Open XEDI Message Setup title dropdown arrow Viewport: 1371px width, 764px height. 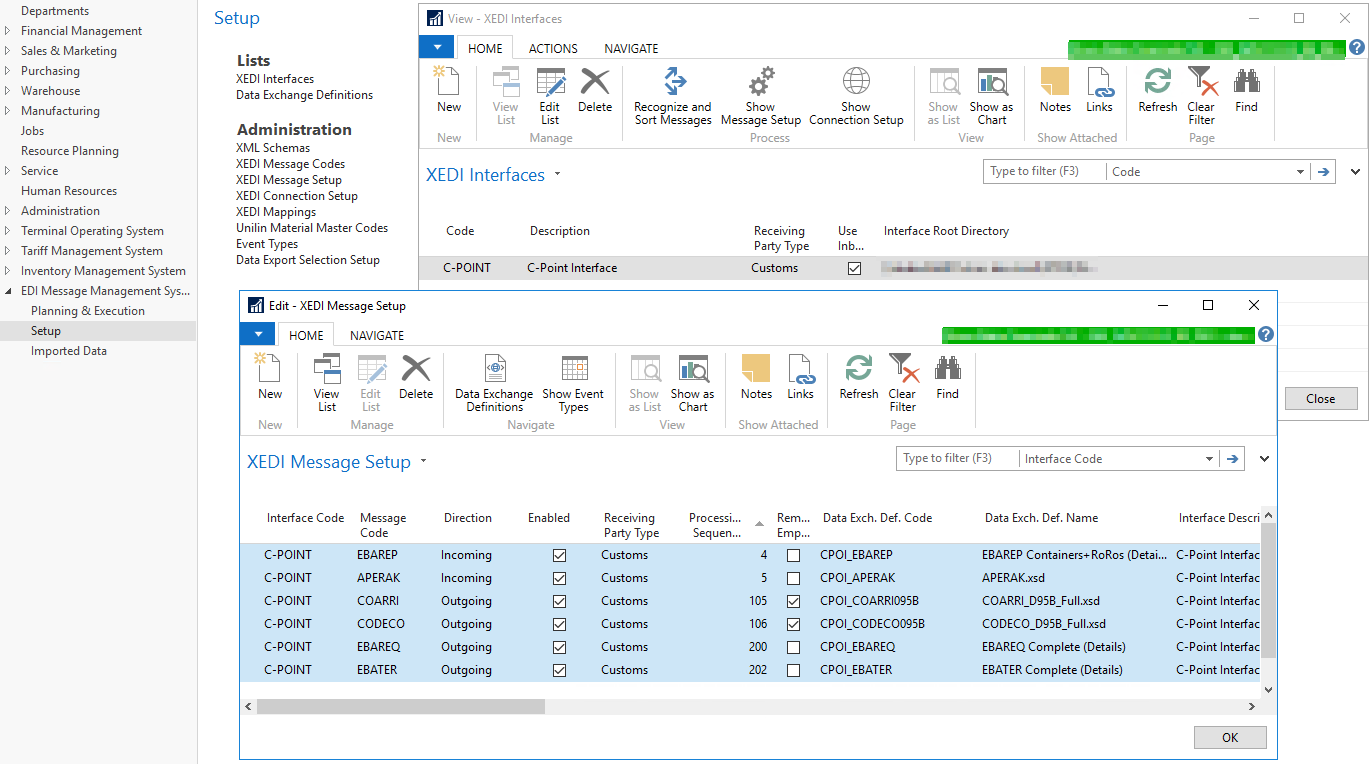(423, 461)
